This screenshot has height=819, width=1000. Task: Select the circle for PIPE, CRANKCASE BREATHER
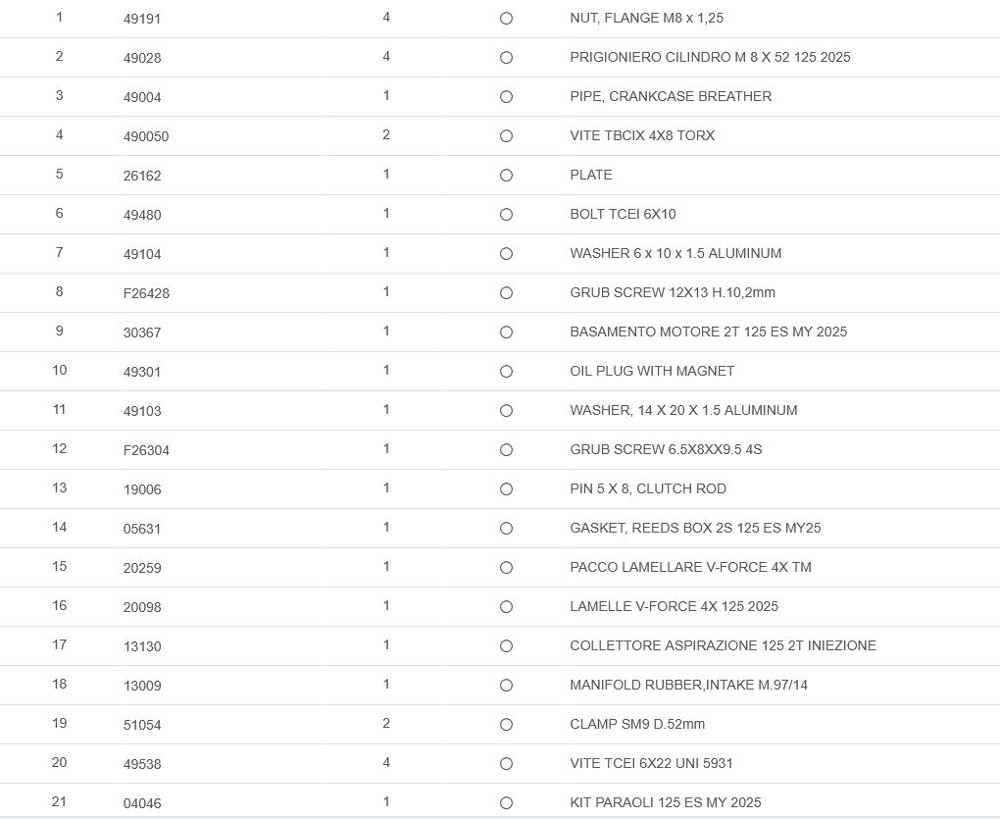pyautogui.click(x=506, y=97)
